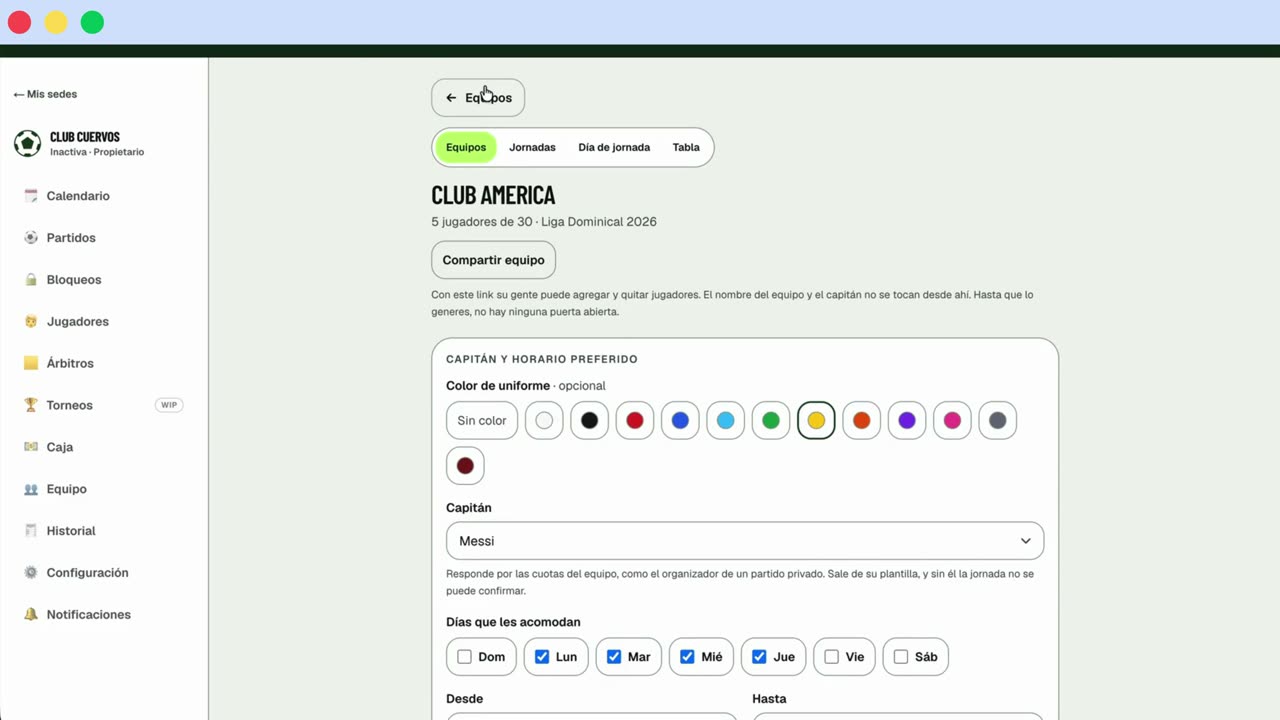Image resolution: width=1280 pixels, height=720 pixels.
Task: Uncheck the Mié day checkbox
Action: [x=687, y=657]
